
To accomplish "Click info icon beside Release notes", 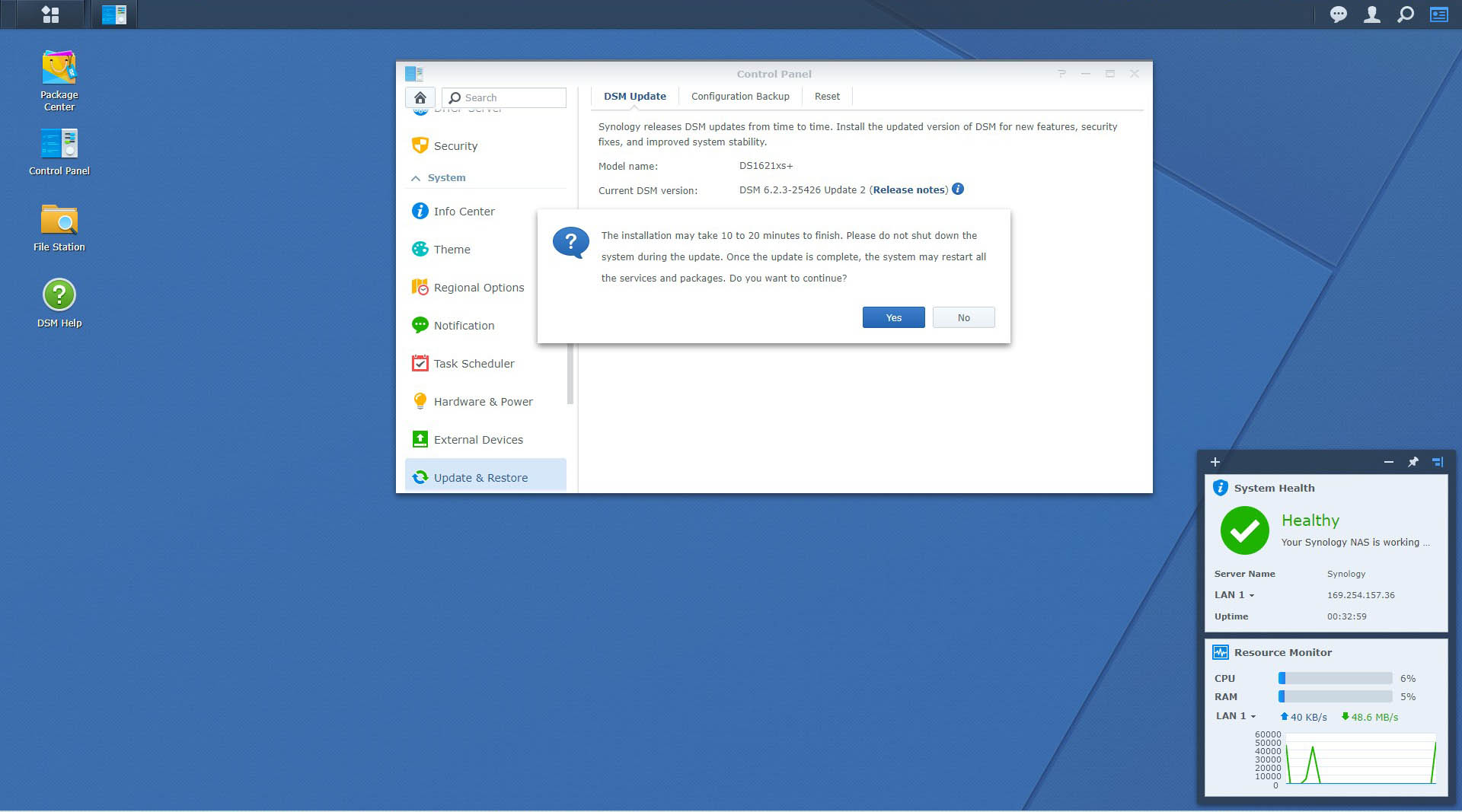I will coord(958,189).
